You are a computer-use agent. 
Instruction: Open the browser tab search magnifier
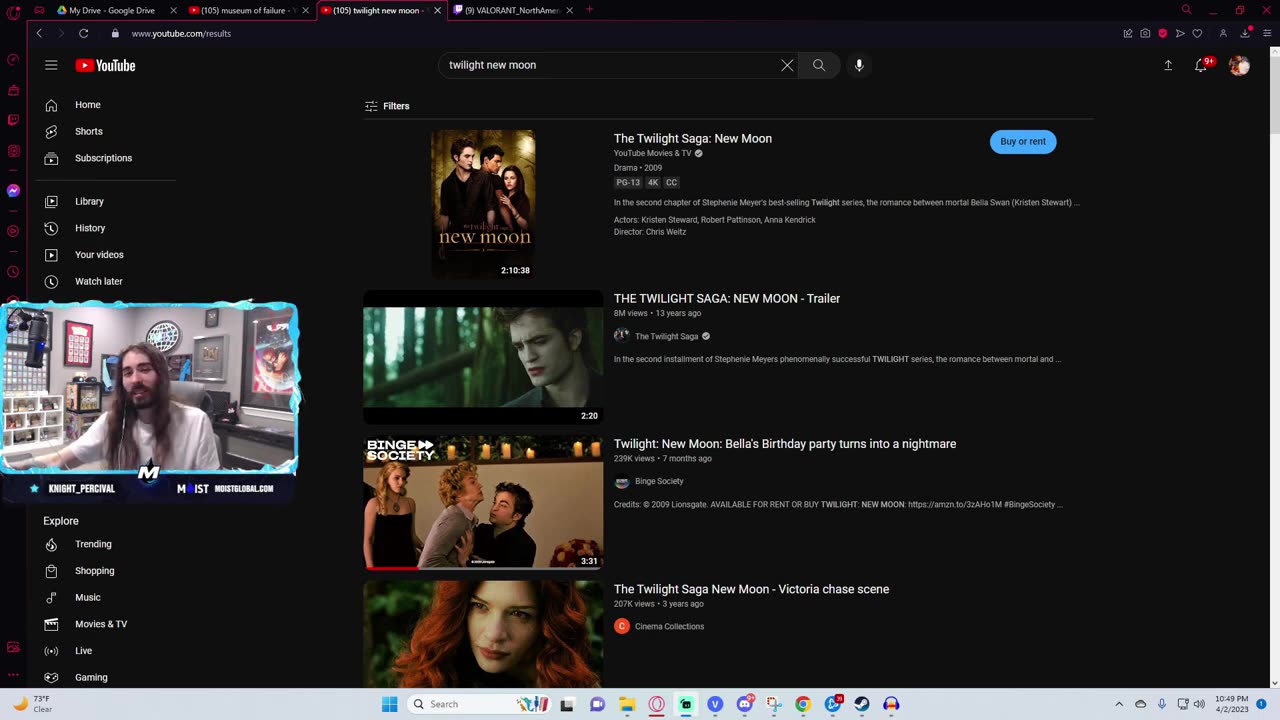coord(1186,10)
